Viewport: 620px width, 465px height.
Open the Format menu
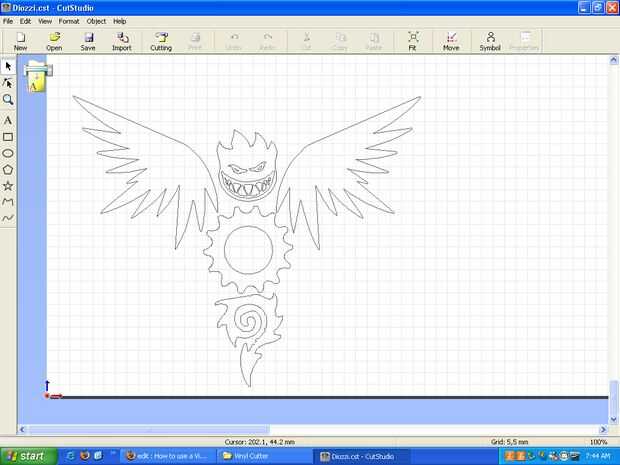pyautogui.click(x=69, y=21)
